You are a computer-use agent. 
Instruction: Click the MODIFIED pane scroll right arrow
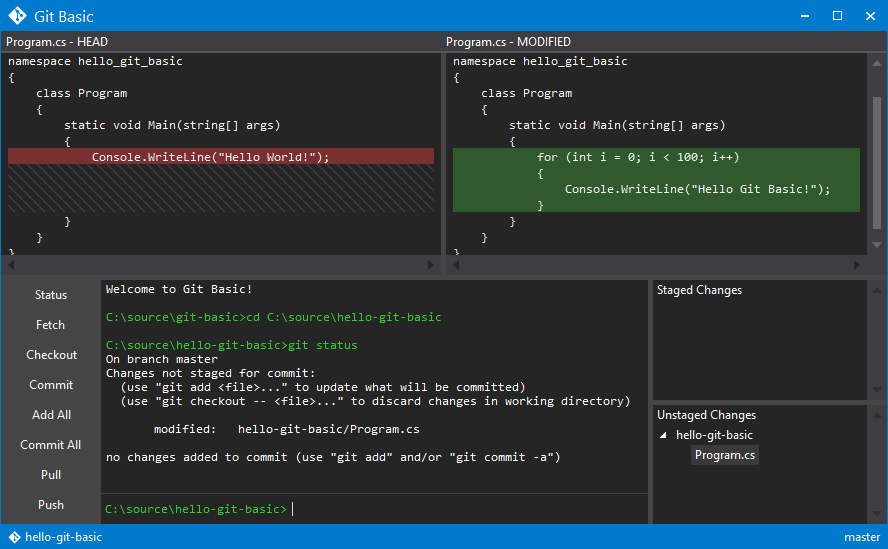point(856,265)
